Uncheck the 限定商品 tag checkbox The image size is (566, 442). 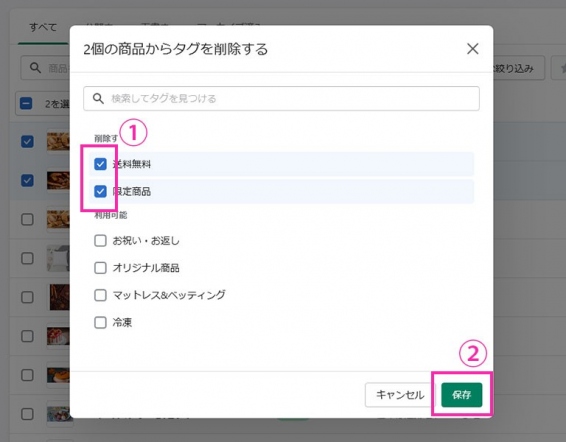click(100, 191)
